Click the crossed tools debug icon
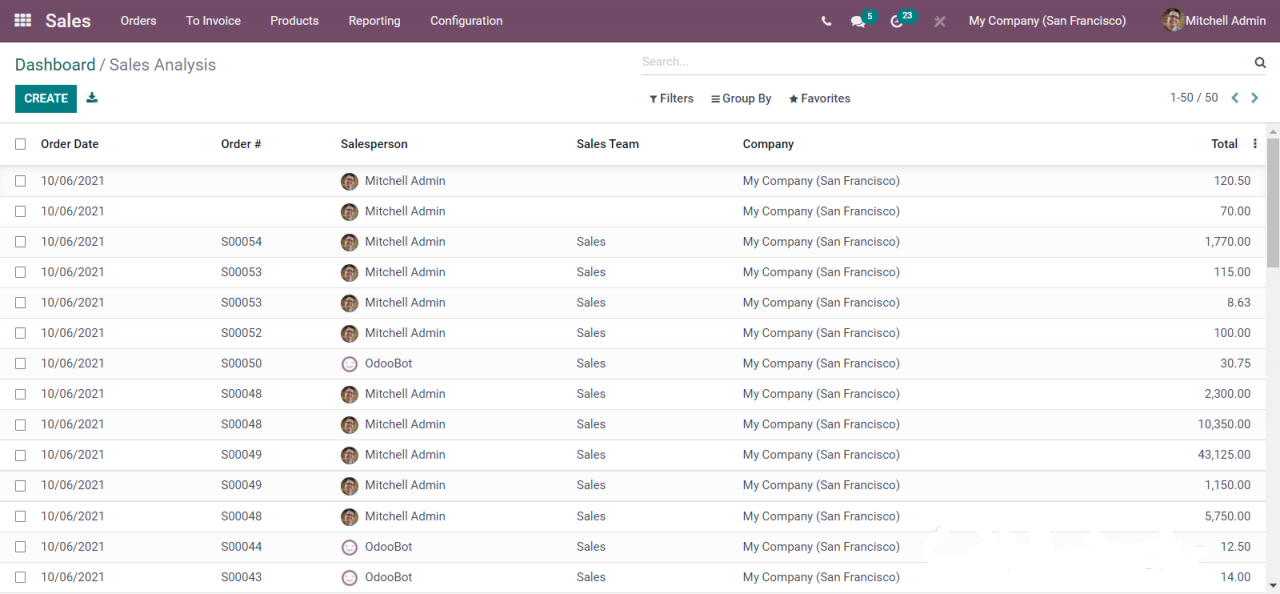 pos(940,21)
